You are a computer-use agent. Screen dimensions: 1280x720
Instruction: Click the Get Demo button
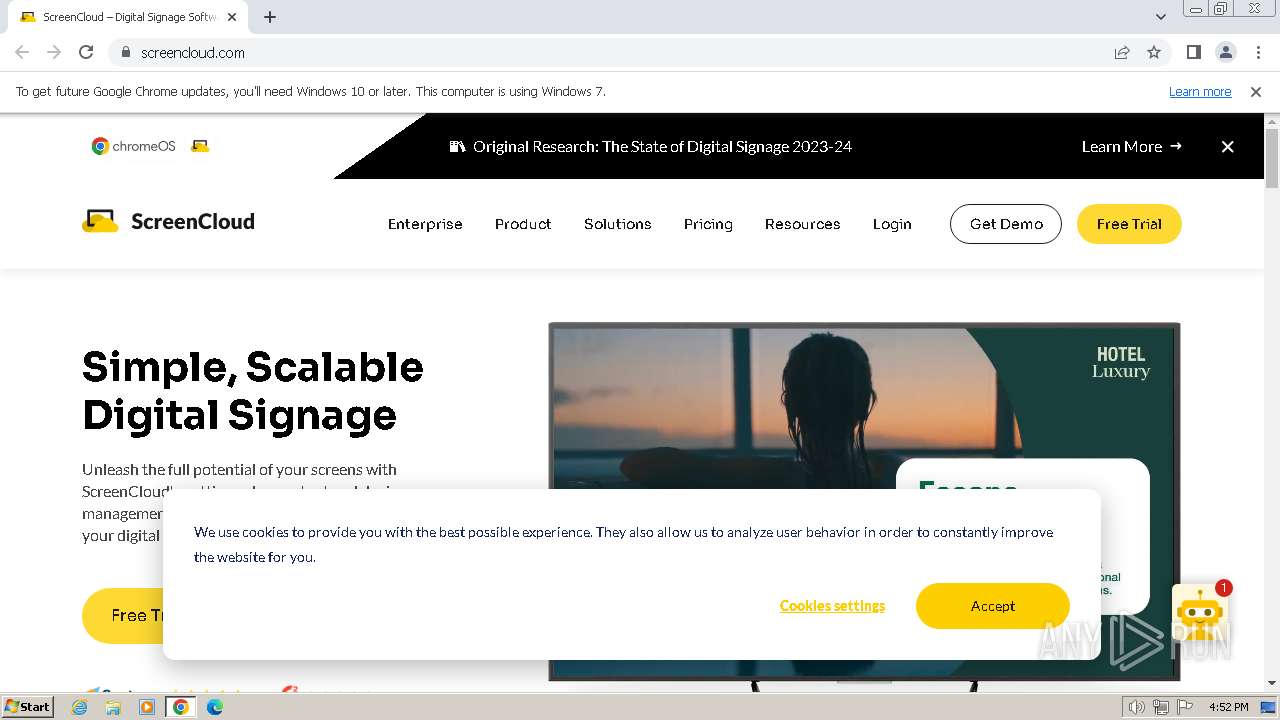1005,224
